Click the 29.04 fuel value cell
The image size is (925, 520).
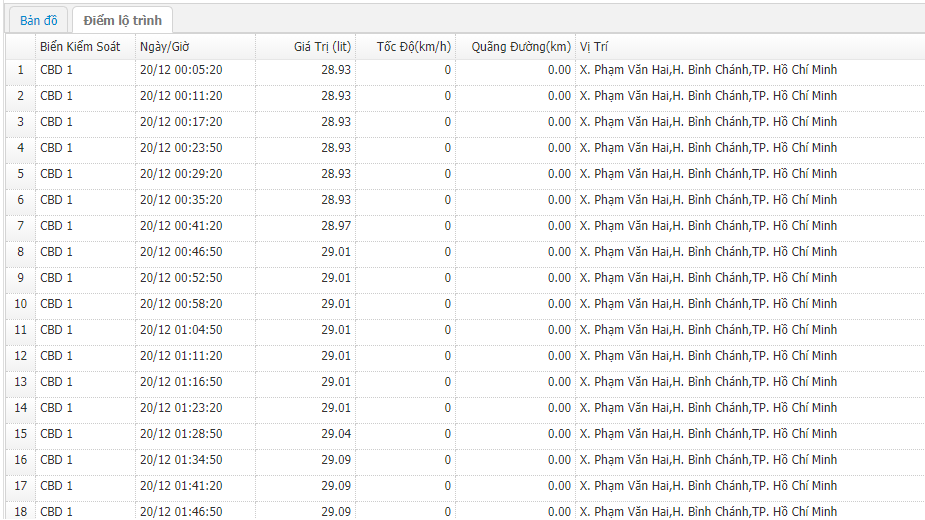click(336, 434)
